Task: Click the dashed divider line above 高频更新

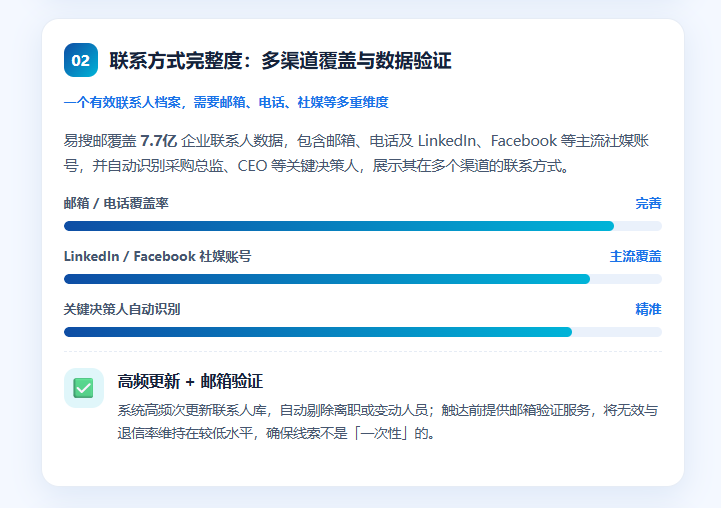Action: pos(363,351)
